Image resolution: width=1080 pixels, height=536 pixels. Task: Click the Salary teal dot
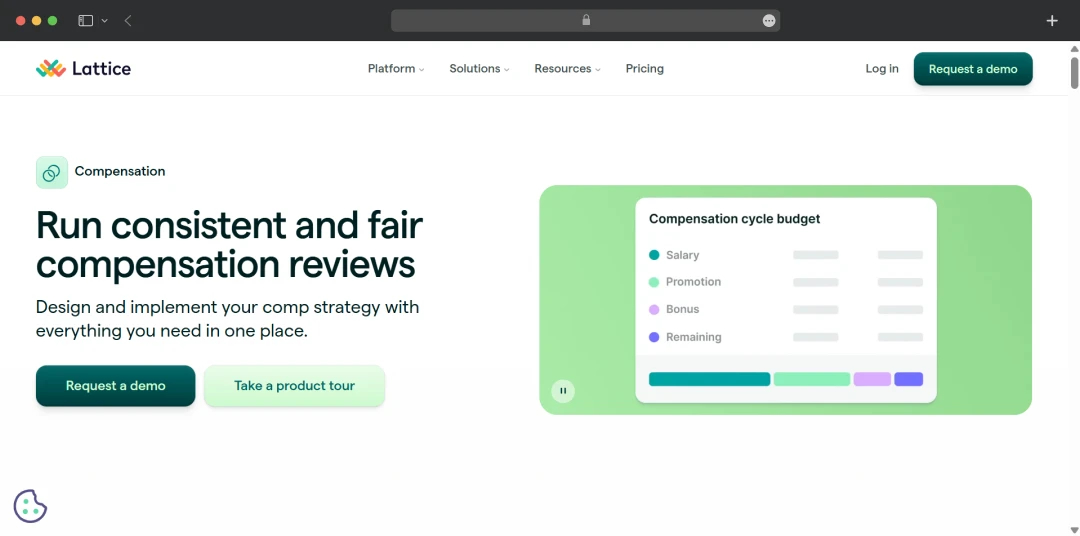coord(654,255)
